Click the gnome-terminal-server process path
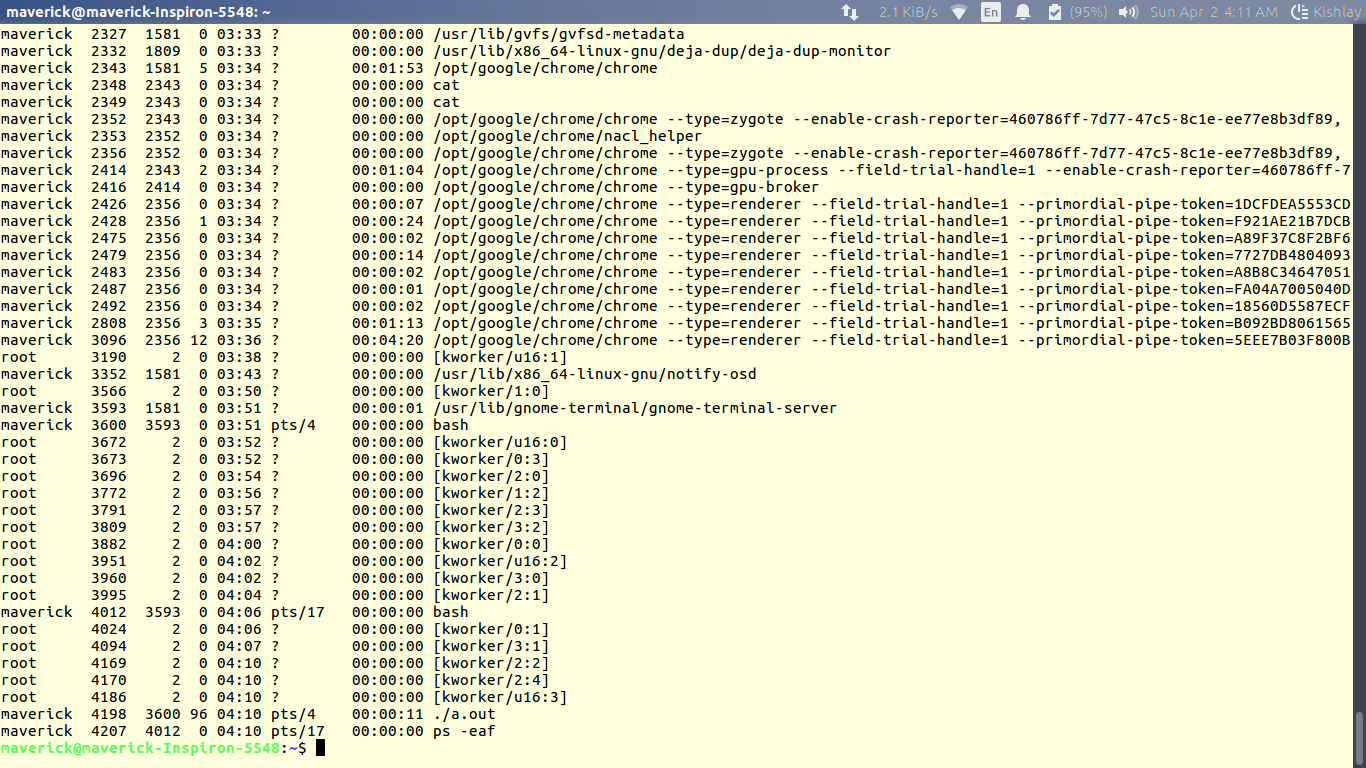This screenshot has width=1366, height=768. pyautogui.click(x=635, y=408)
